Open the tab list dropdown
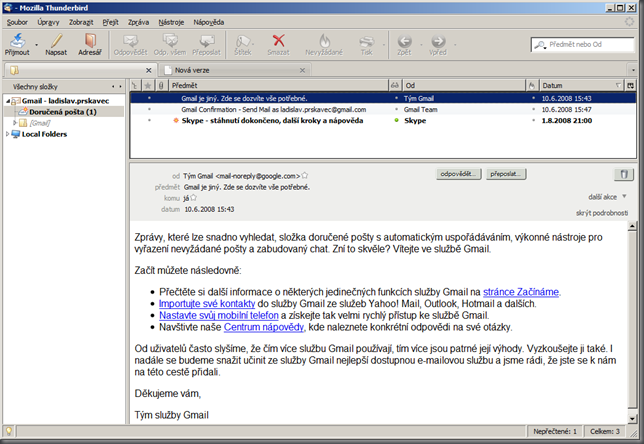This screenshot has width=644, height=444. 633,70
